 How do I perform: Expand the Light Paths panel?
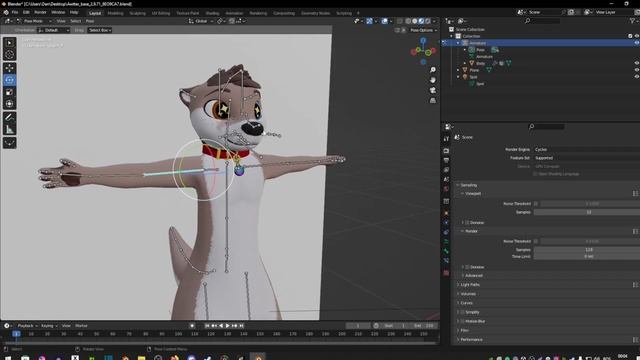(x=470, y=284)
